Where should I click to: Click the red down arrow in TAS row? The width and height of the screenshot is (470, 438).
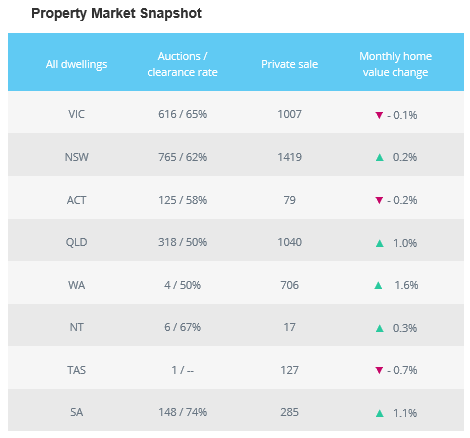pyautogui.click(x=379, y=370)
